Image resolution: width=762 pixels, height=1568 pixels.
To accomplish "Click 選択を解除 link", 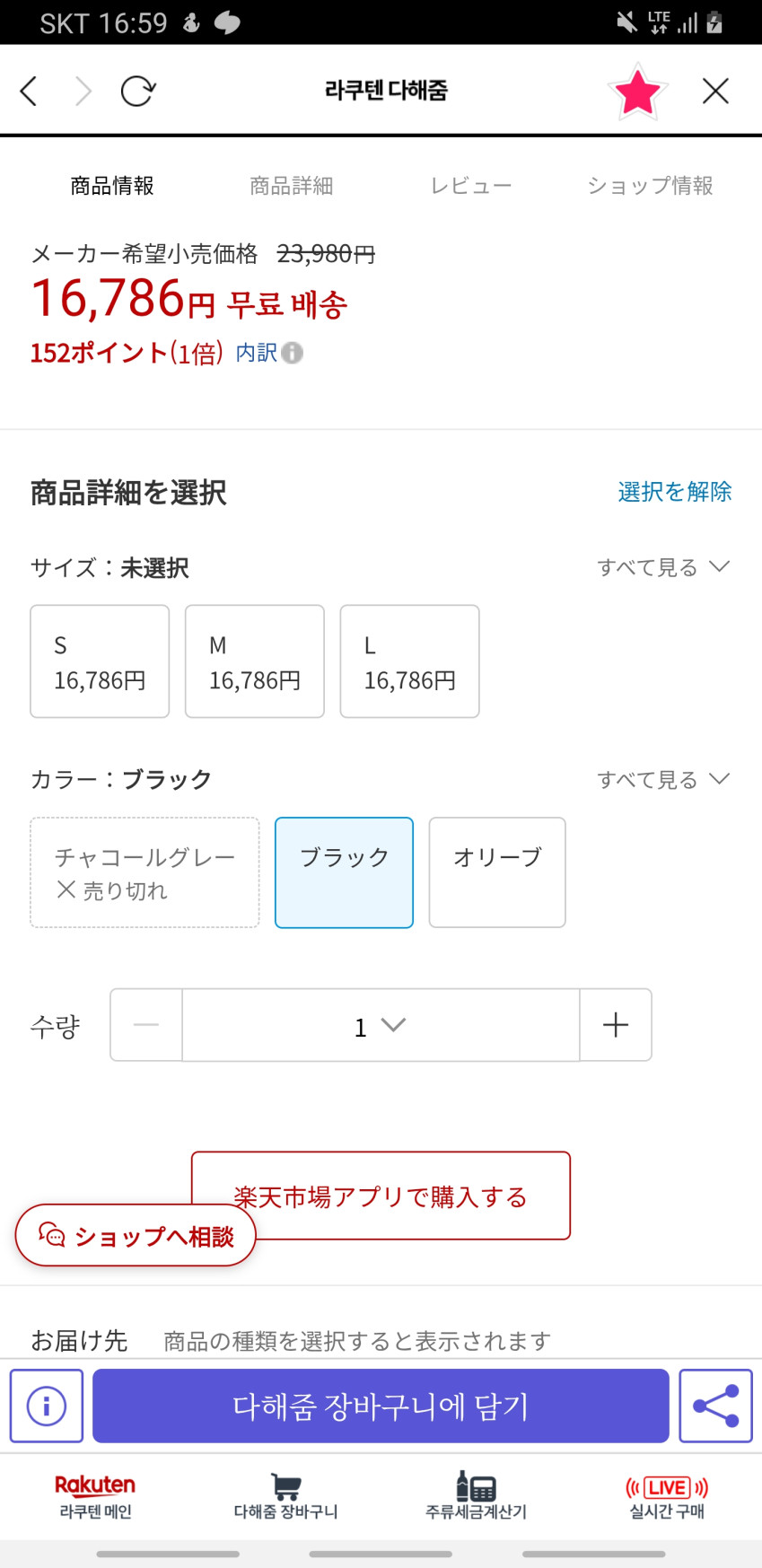I will click(674, 492).
